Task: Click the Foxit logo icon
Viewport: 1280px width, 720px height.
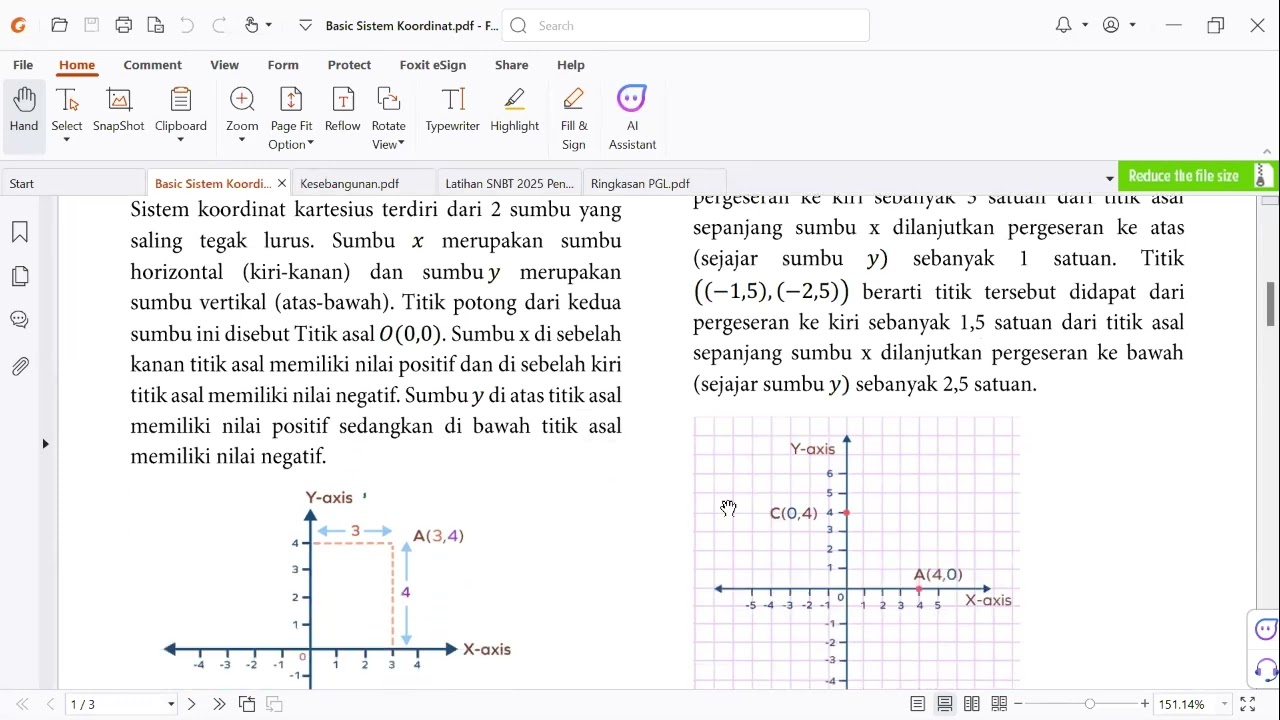Action: [x=18, y=25]
